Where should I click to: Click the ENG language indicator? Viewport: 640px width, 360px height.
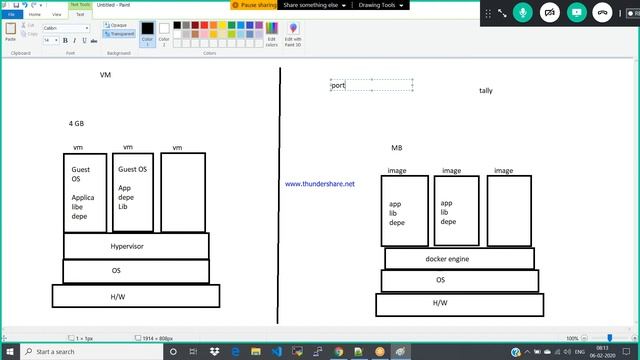coord(580,351)
